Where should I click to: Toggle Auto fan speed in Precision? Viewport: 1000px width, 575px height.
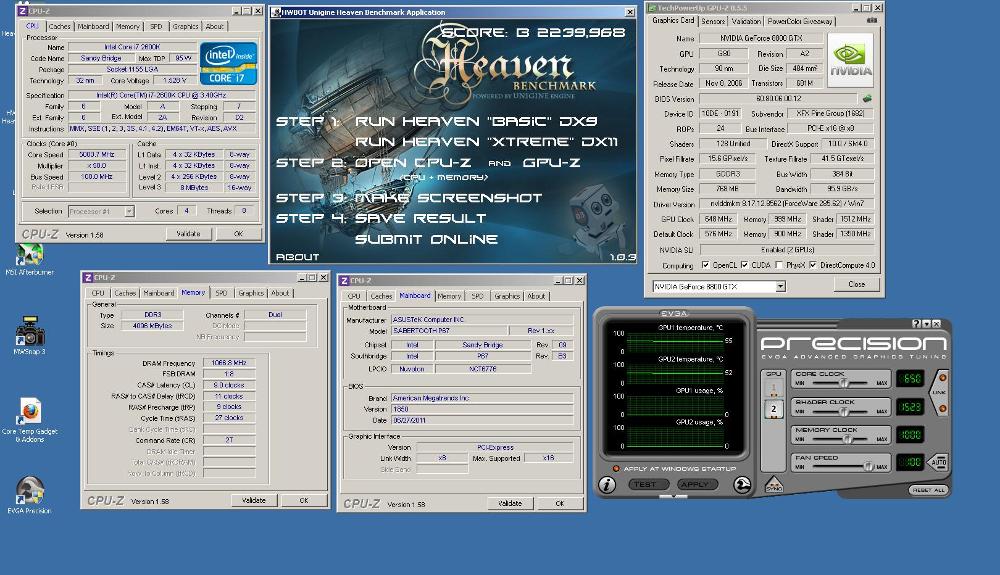click(938, 462)
